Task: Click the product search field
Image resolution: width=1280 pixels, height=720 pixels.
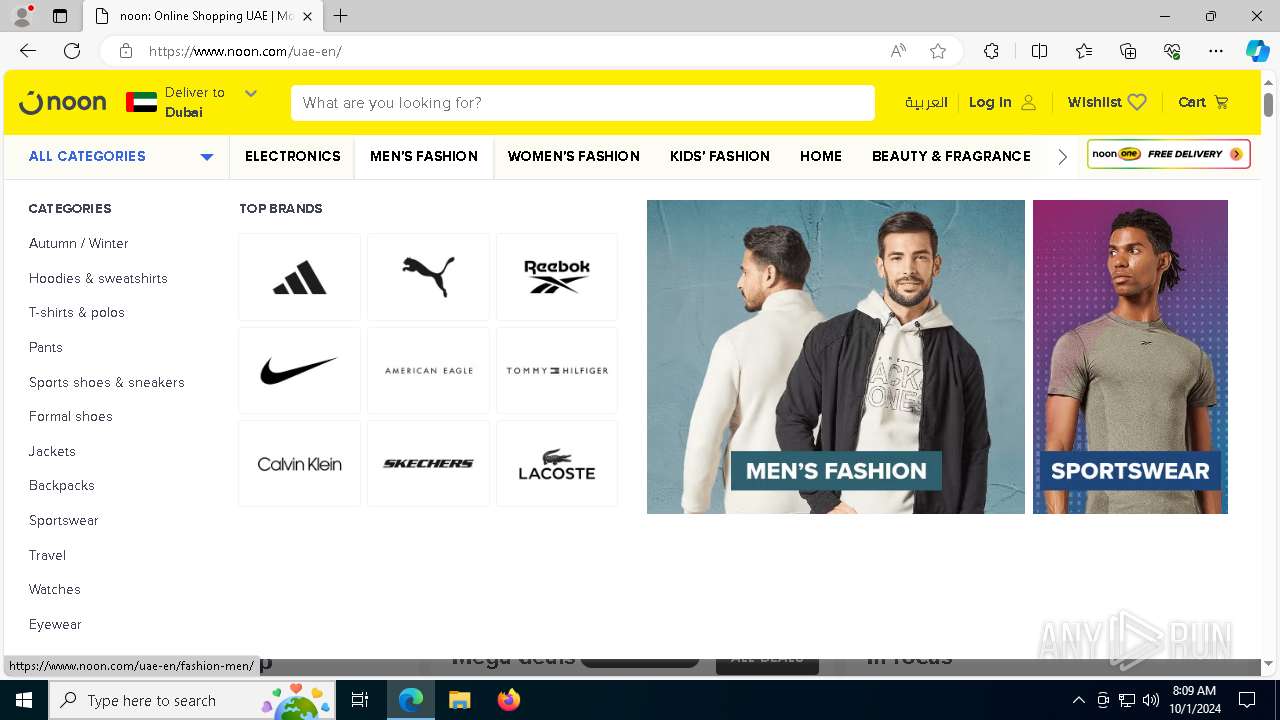Action: [583, 102]
